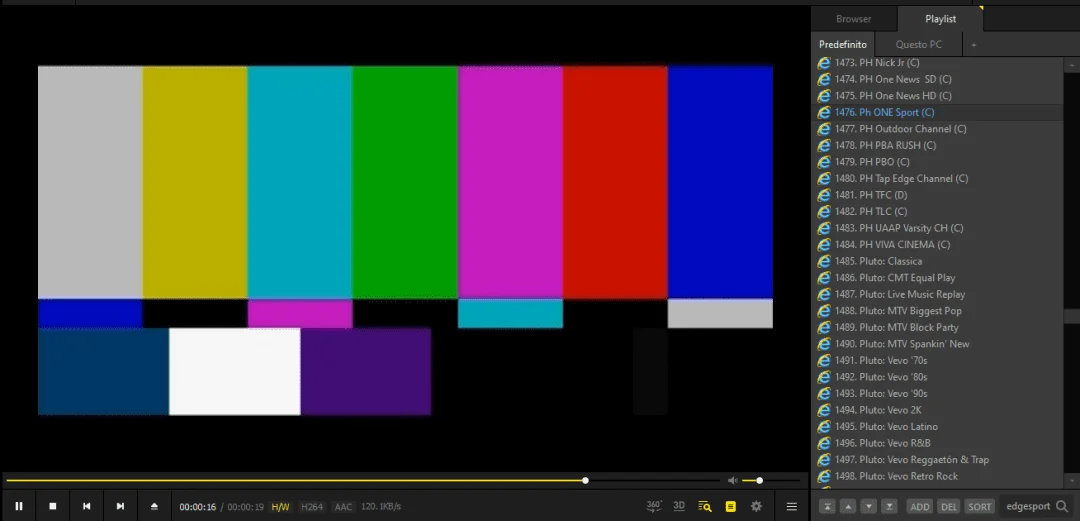
Task: Select 1481. PH TFC (D)
Action: click(937, 195)
